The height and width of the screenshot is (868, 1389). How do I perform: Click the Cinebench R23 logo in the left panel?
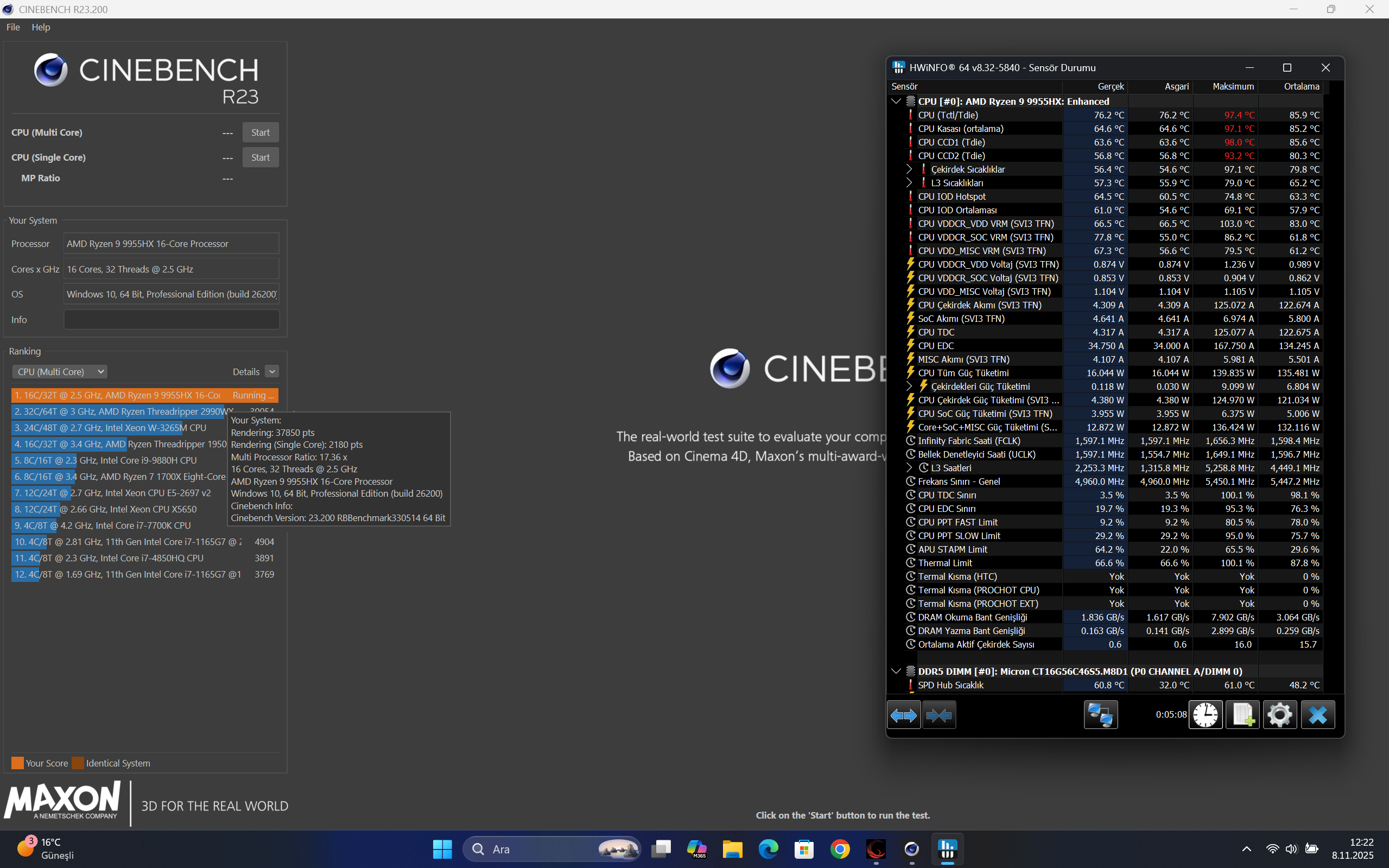pos(147,79)
